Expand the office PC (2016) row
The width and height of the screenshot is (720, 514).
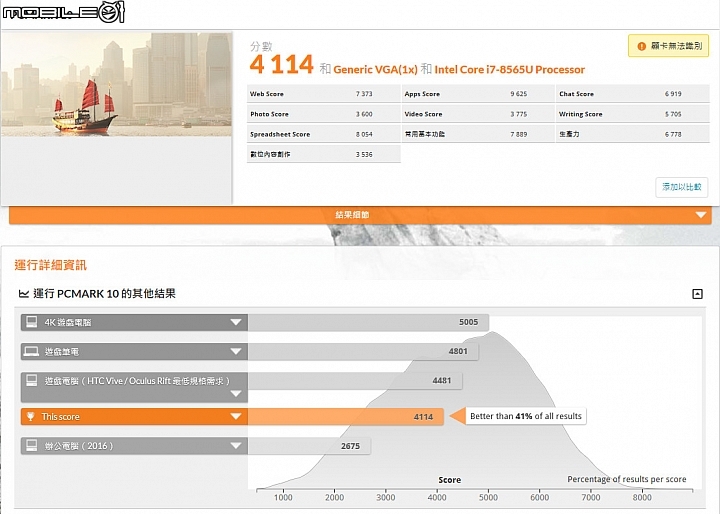(x=236, y=446)
